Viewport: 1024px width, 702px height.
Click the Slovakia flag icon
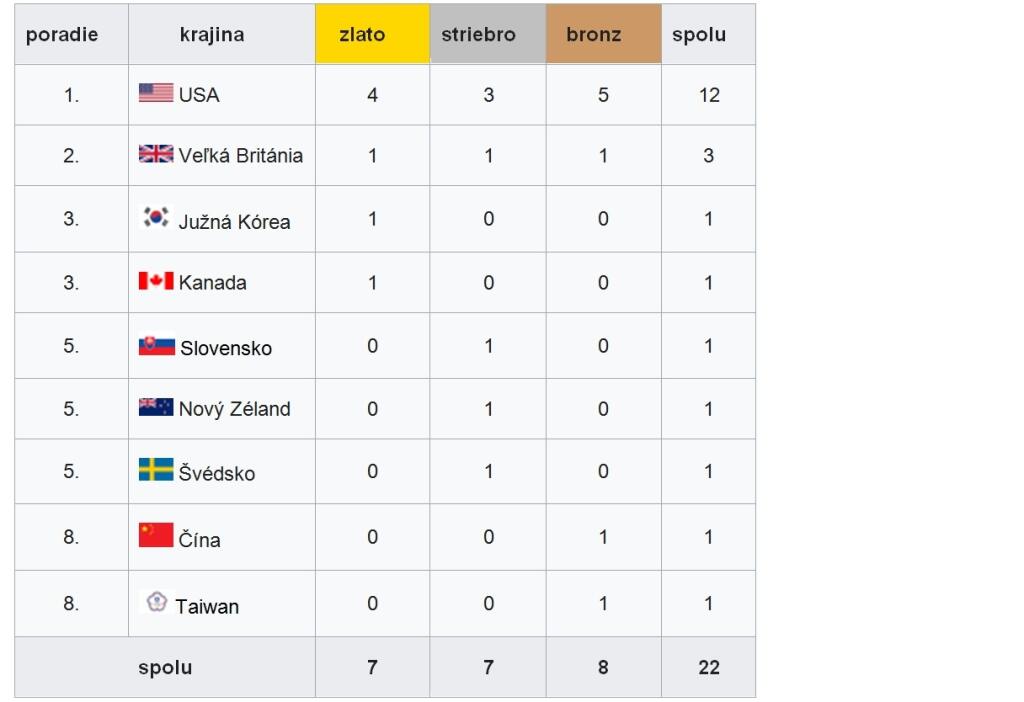click(x=157, y=346)
